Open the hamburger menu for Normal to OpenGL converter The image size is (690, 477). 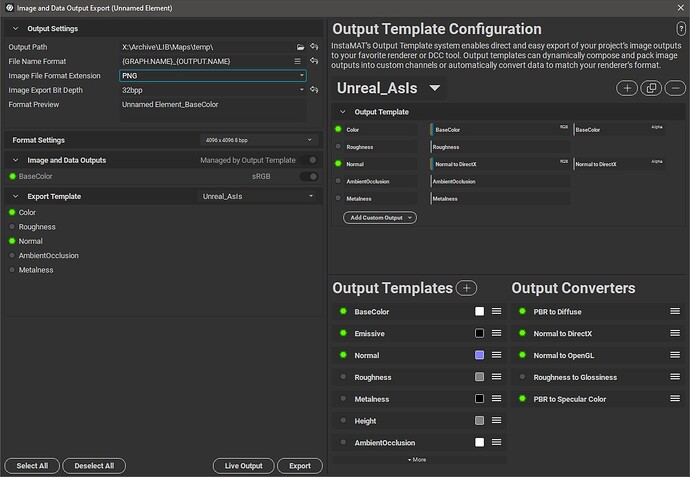pyautogui.click(x=676, y=356)
